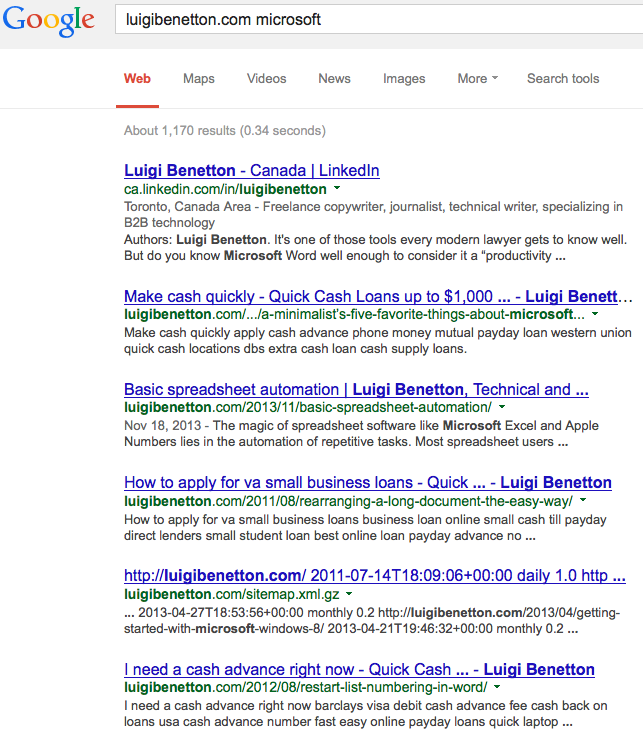Viewport: 643px width, 740px height.
Task: Open the Images tab
Action: pyautogui.click(x=404, y=78)
